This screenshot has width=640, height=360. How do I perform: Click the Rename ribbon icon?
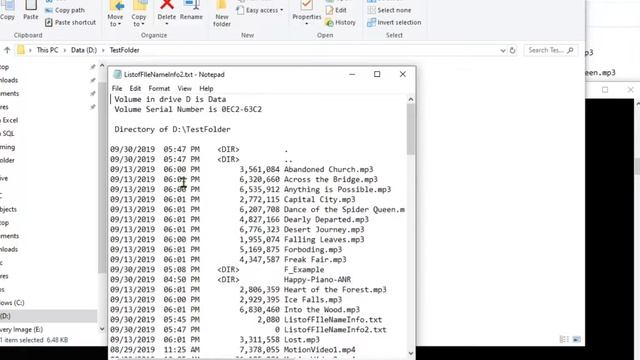(191, 11)
